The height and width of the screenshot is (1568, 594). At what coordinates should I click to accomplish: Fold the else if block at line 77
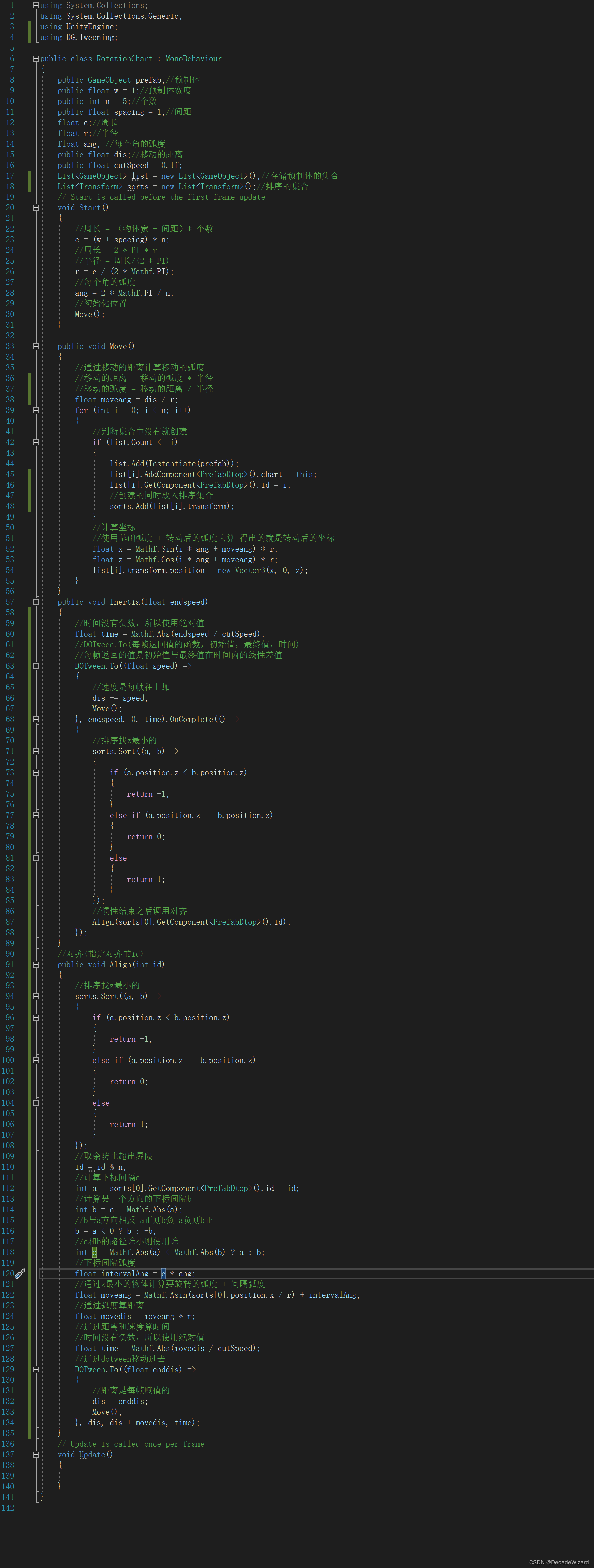point(36,815)
